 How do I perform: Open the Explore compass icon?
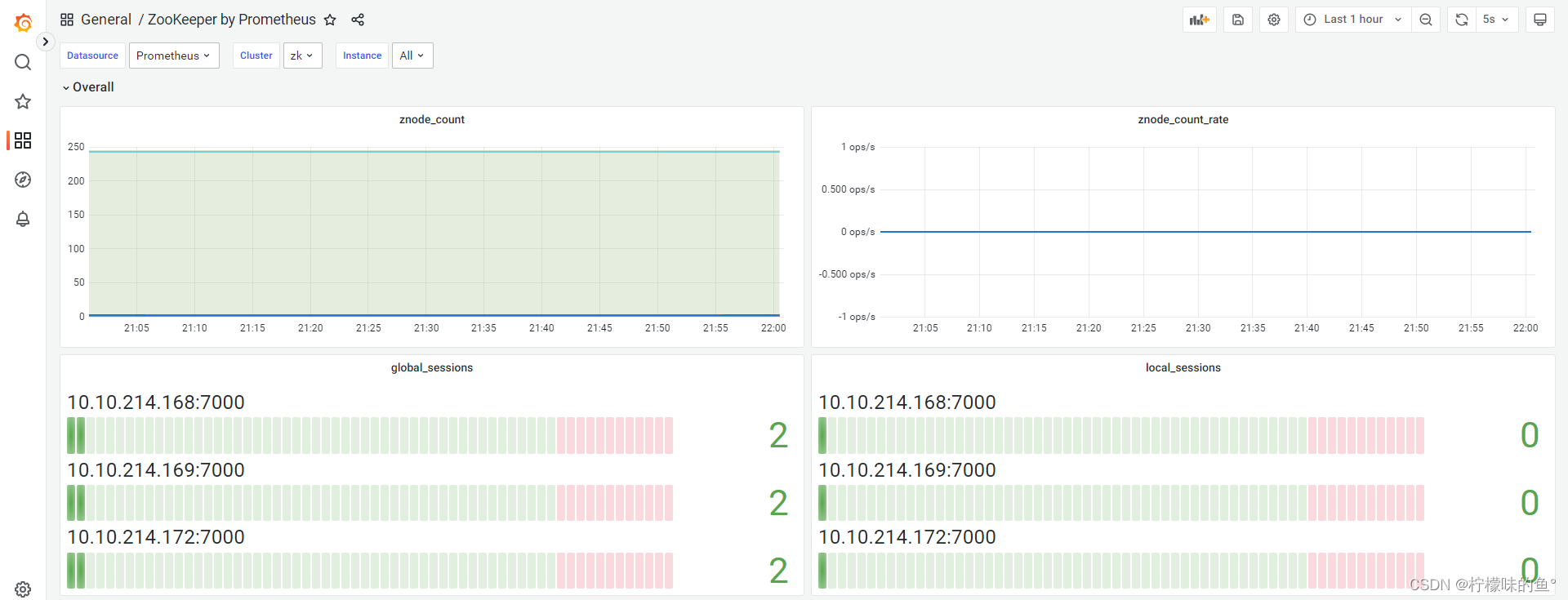pyautogui.click(x=23, y=180)
